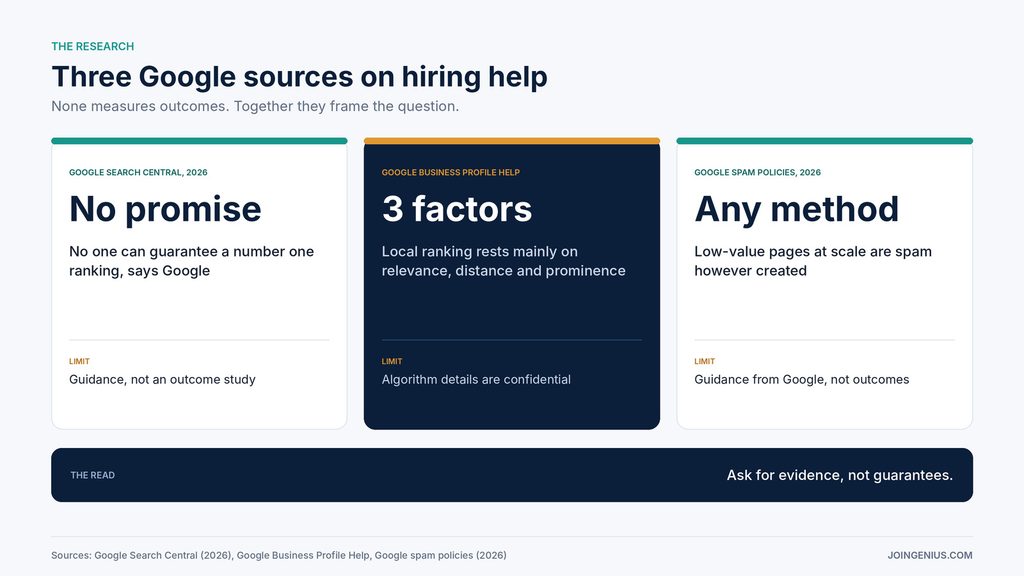Click the "THE RESEARCH" eyebrow label
Viewport: 1024px width, 576px height.
coord(93,46)
